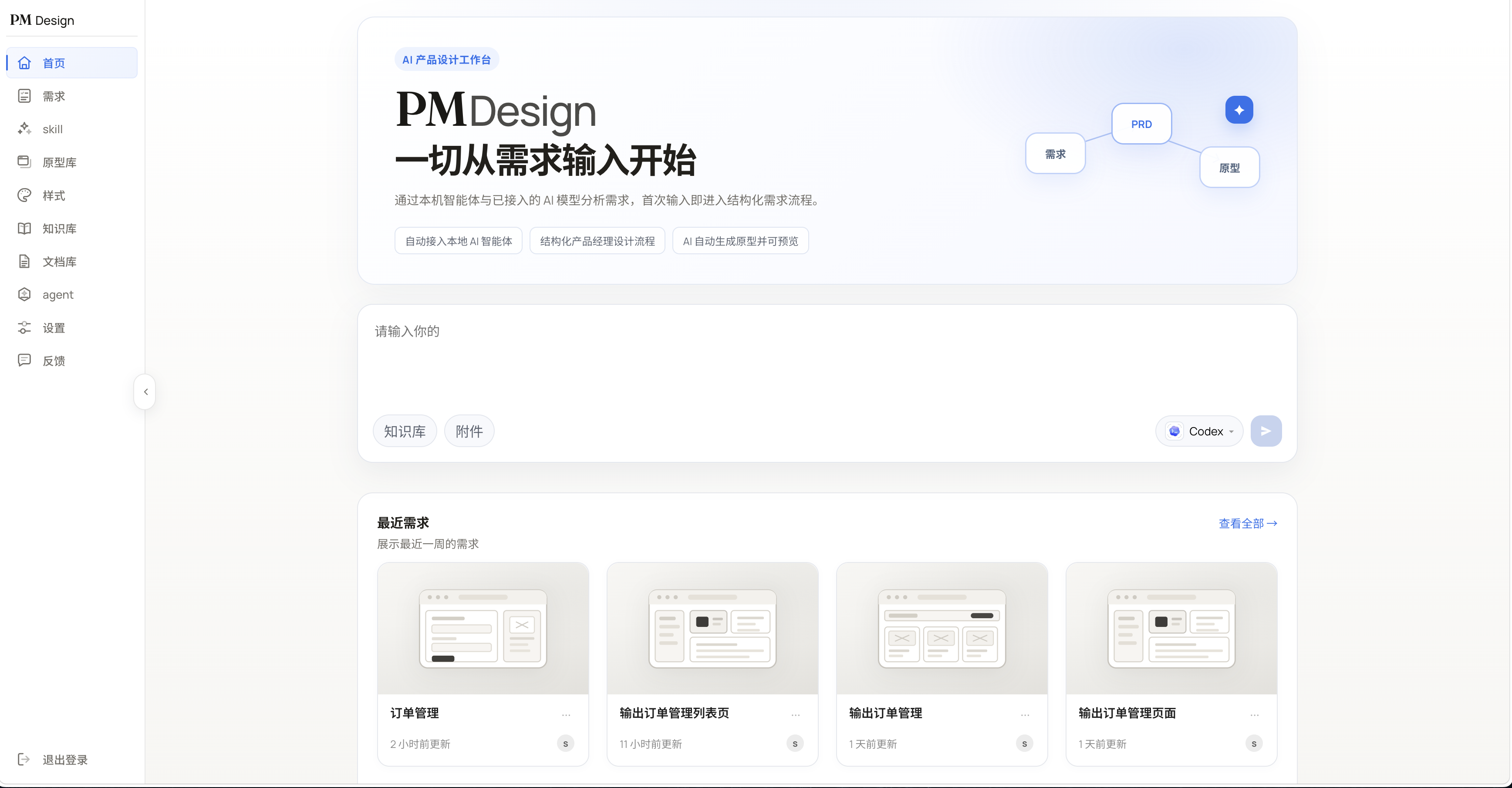Open the 输出订单管理列表页 card thumbnail

[x=712, y=628]
